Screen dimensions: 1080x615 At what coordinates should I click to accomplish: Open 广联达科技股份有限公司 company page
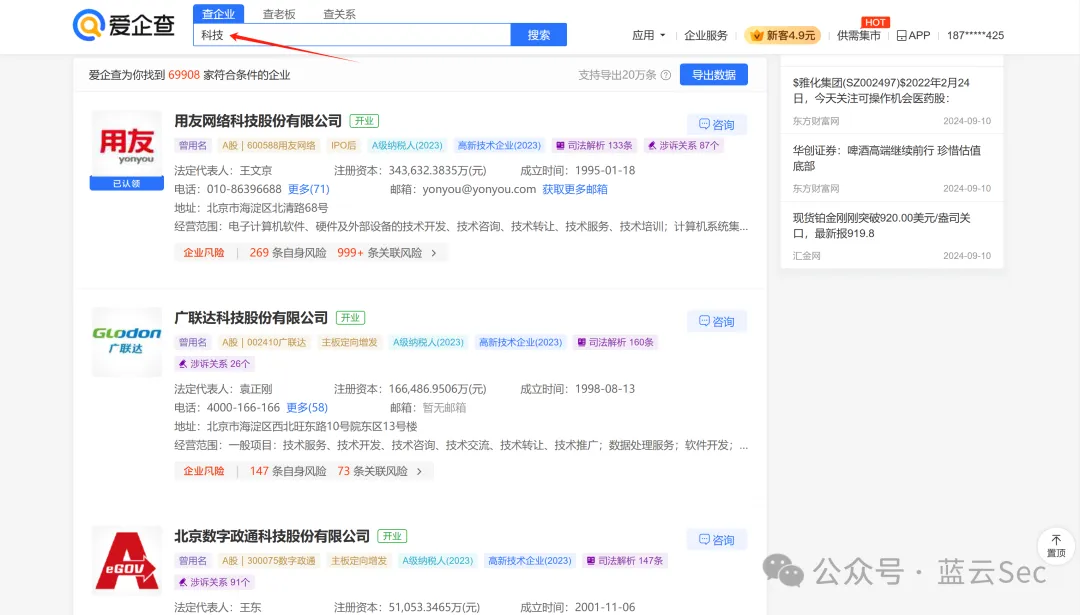pos(251,317)
